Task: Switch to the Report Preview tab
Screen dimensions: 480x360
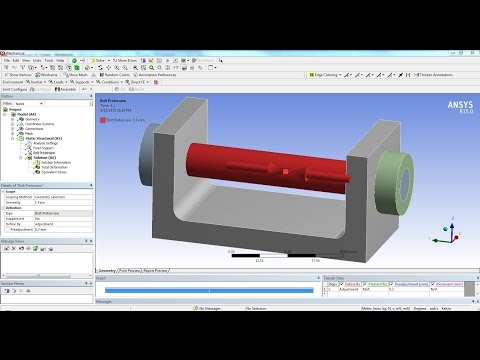Action: tap(156, 270)
